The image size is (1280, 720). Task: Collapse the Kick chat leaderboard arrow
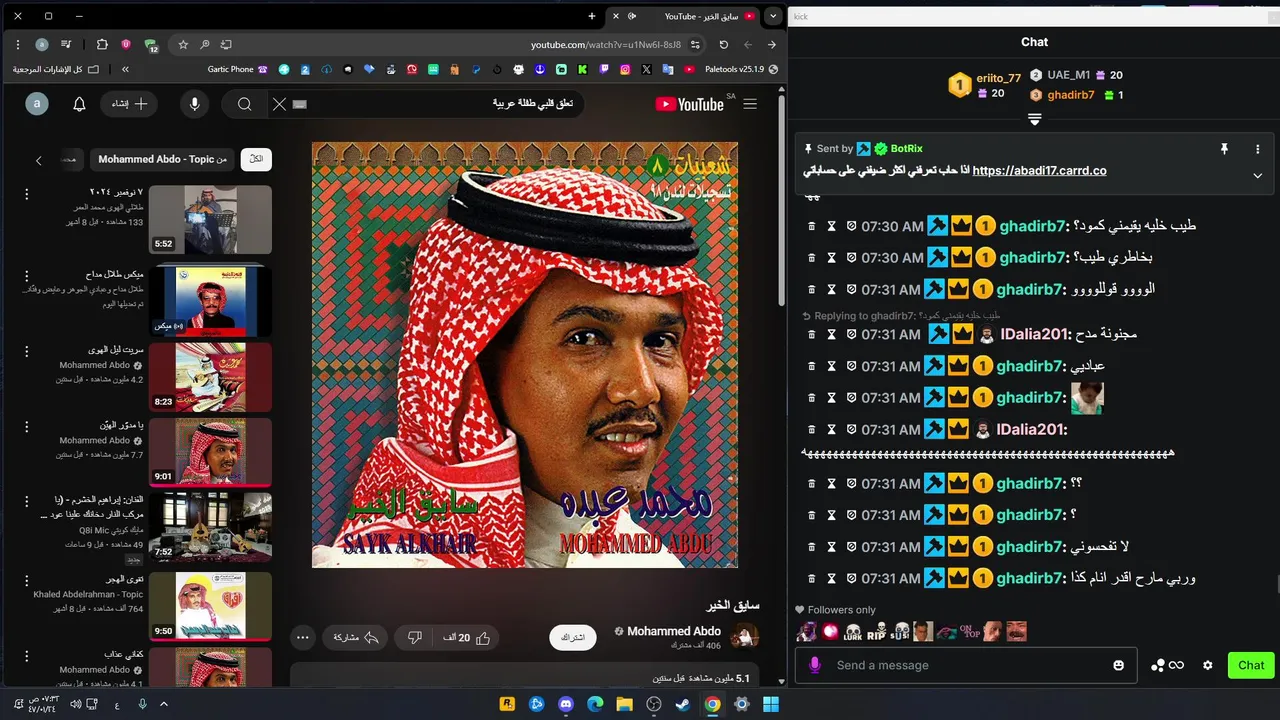pos(1035,120)
